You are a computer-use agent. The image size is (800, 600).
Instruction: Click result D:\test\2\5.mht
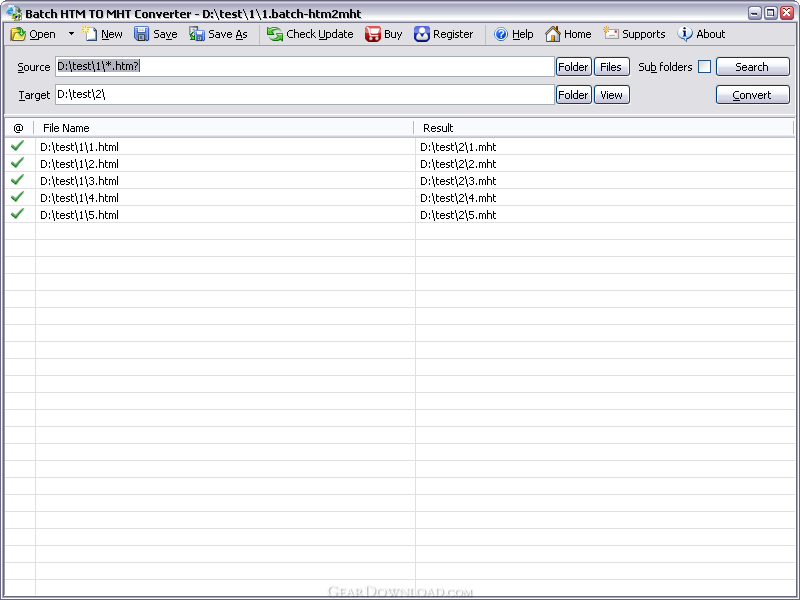(458, 215)
